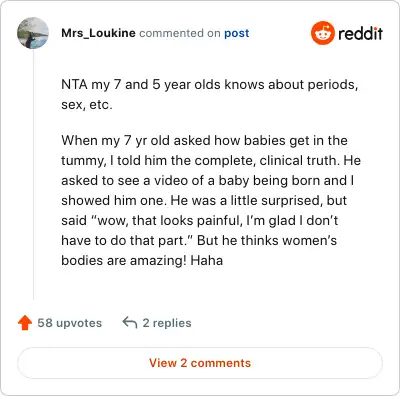Screen dimensions: 400x396
Task: Collapse the thread using the vertical line
Action: coord(33,175)
